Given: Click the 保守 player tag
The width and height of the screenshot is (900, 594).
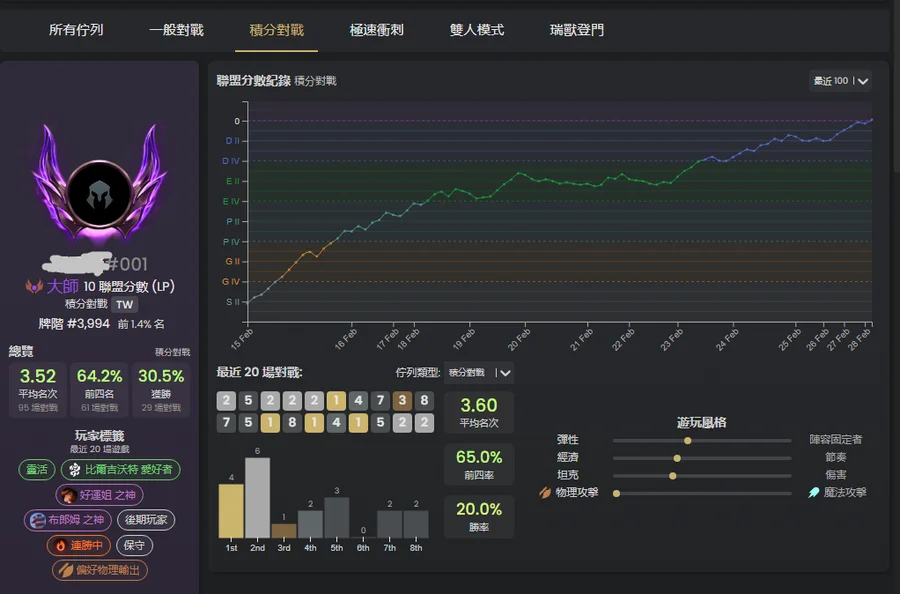Looking at the screenshot, I should [x=136, y=546].
